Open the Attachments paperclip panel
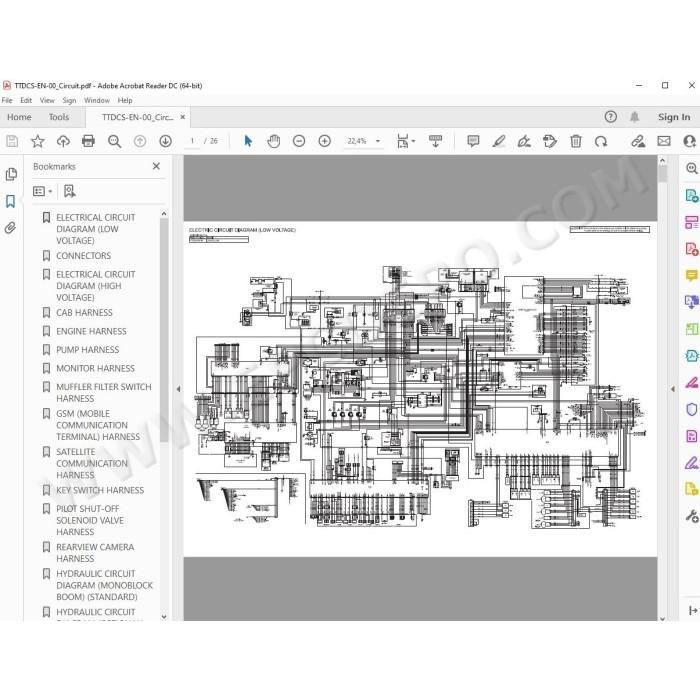This screenshot has width=700, height=700. 11,228
